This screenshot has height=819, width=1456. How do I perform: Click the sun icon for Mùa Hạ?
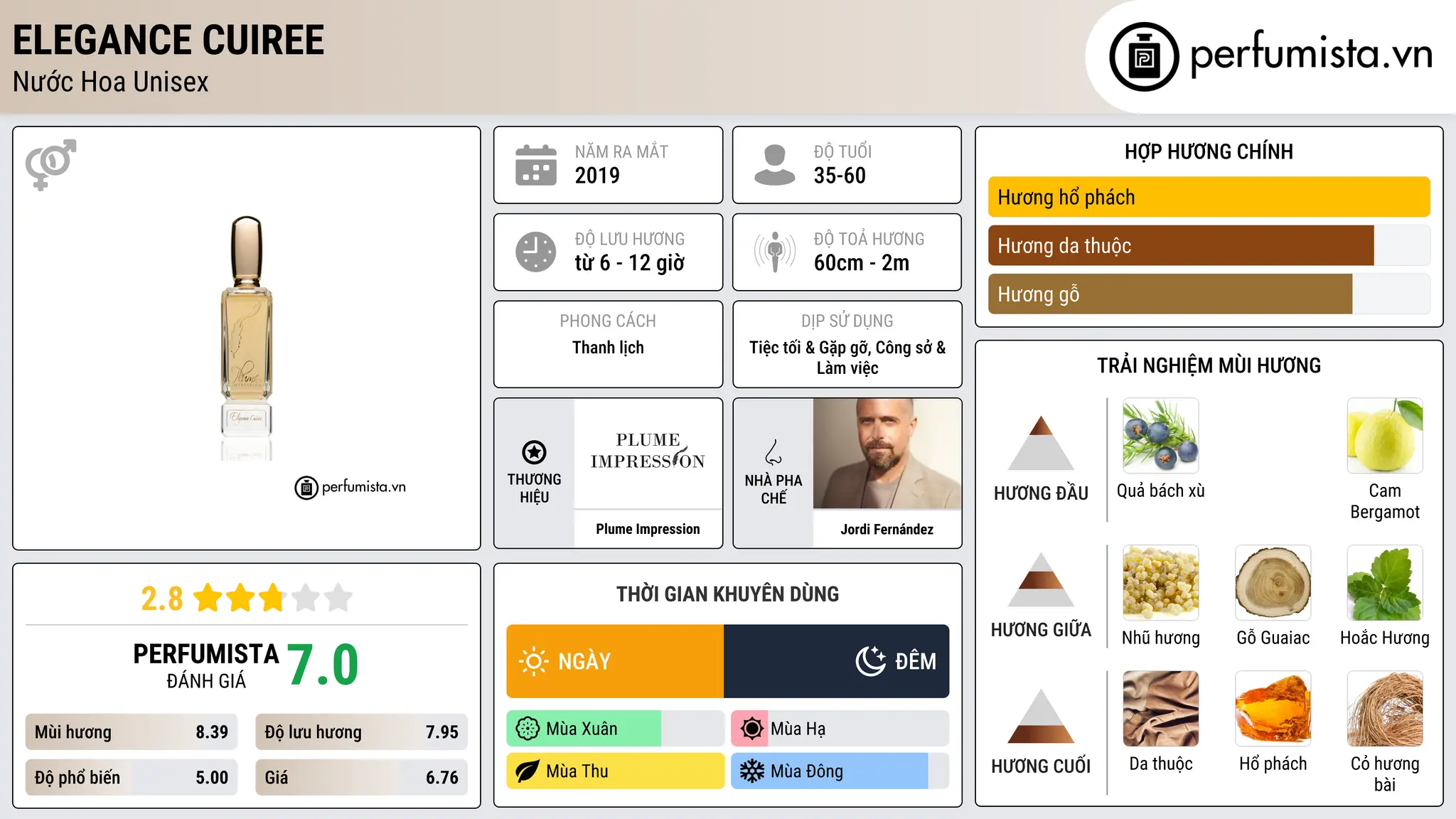751,729
